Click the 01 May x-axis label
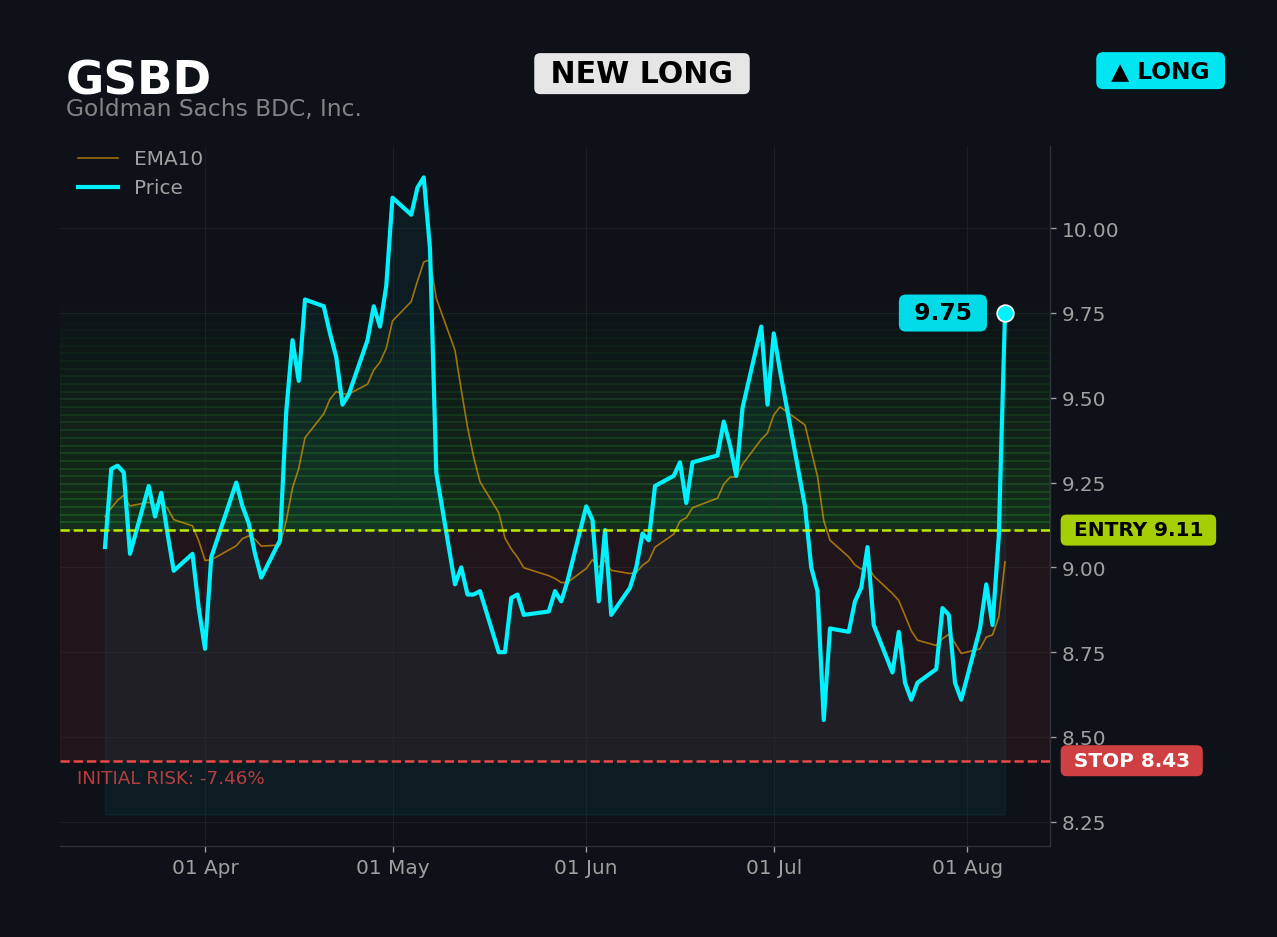The height and width of the screenshot is (937, 1277). (x=393, y=868)
